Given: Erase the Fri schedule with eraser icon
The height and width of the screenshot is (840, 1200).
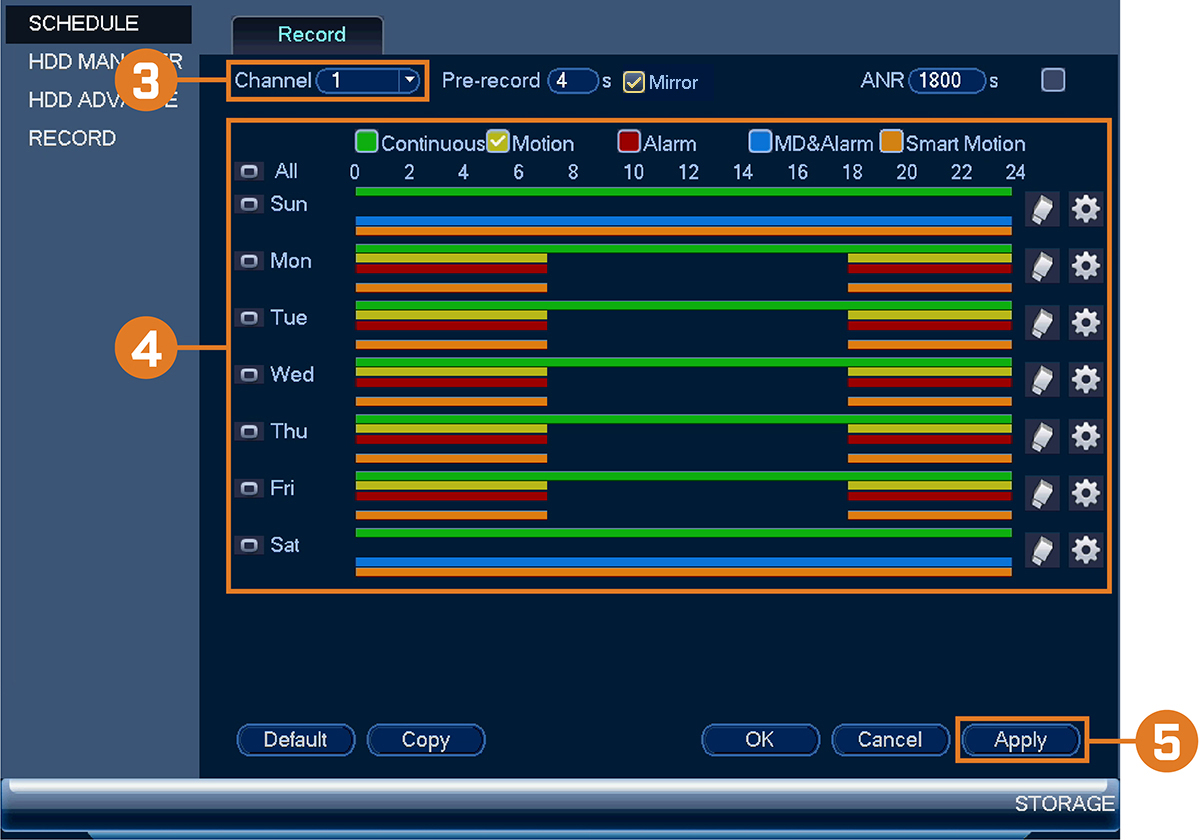Looking at the screenshot, I should [x=1041, y=494].
